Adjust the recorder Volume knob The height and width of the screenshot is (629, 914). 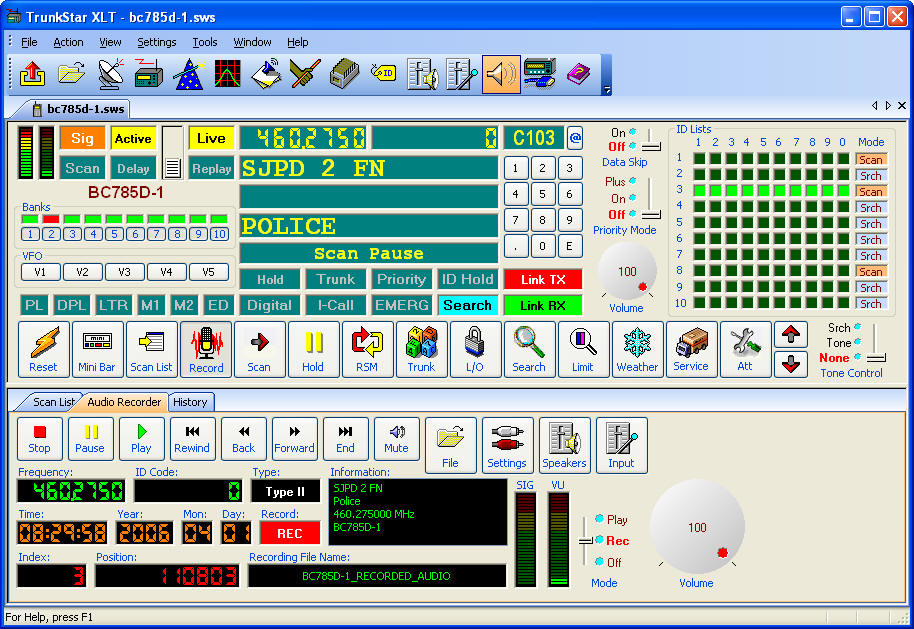point(697,528)
